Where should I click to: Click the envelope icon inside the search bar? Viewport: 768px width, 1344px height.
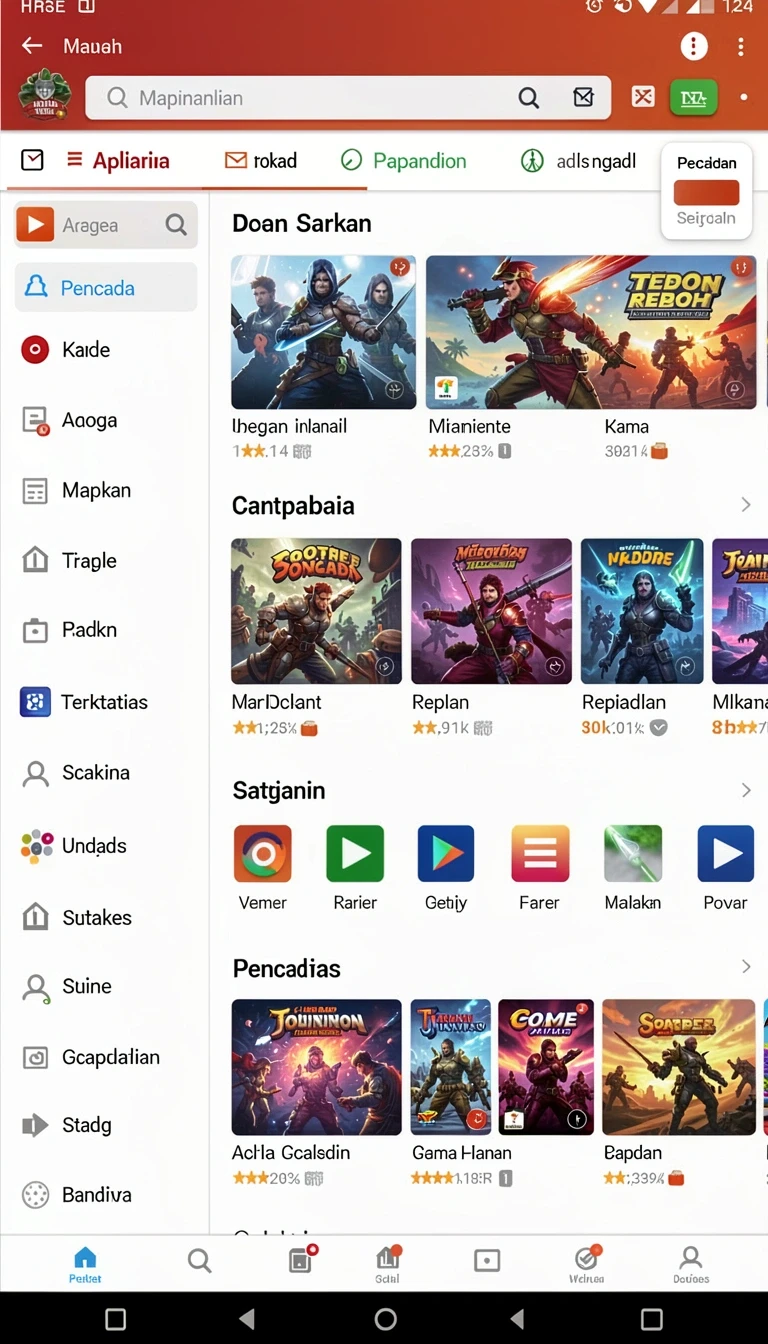(583, 98)
